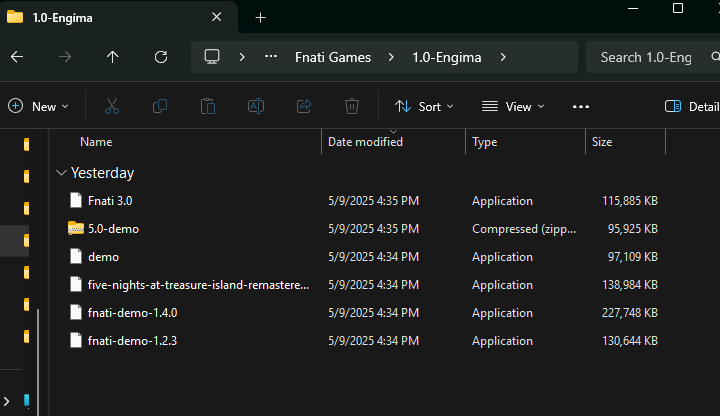
Task: Click the 97,109 KB size value
Action: pyautogui.click(x=633, y=257)
